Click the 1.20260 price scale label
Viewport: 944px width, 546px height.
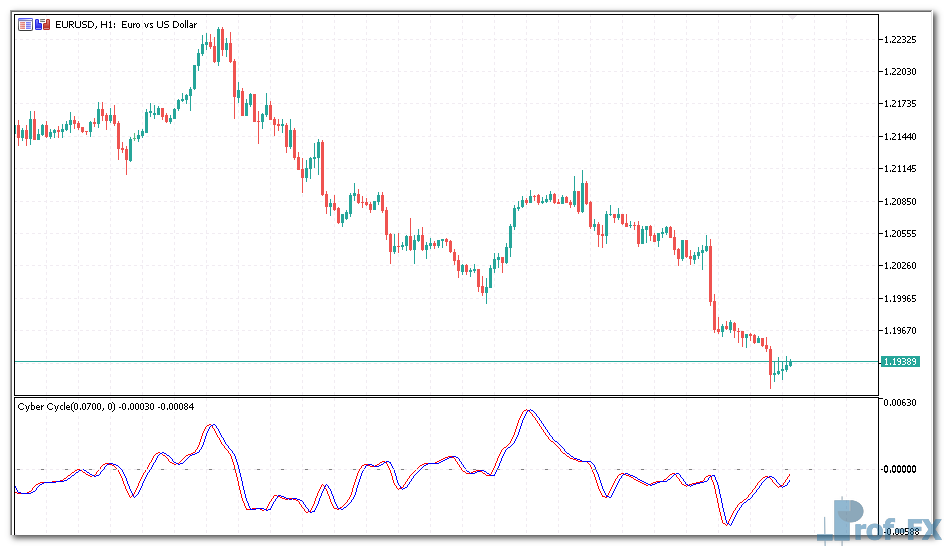point(902,266)
